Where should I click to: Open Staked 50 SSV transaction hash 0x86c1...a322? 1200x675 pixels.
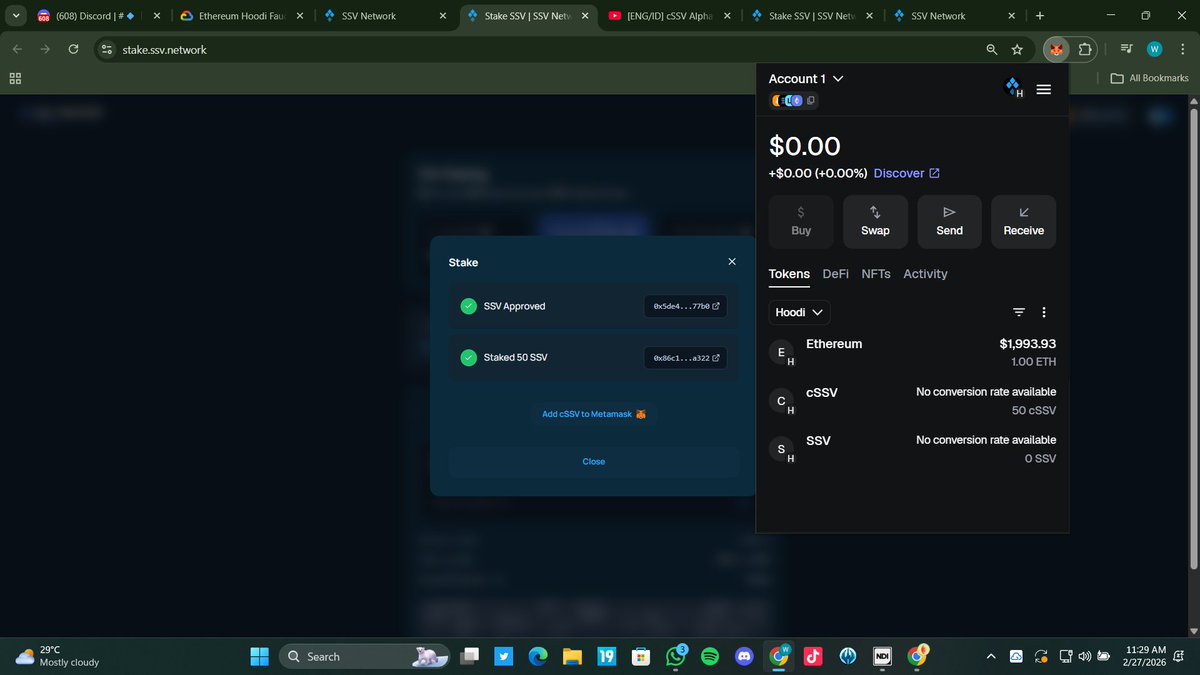coord(686,357)
